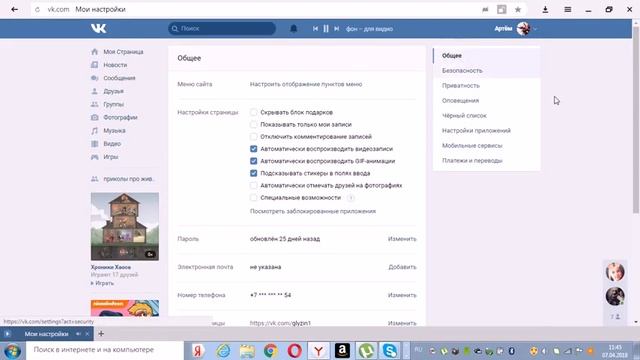The image size is (640, 360).
Task: Launch Skype from taskbar
Action: point(390,351)
